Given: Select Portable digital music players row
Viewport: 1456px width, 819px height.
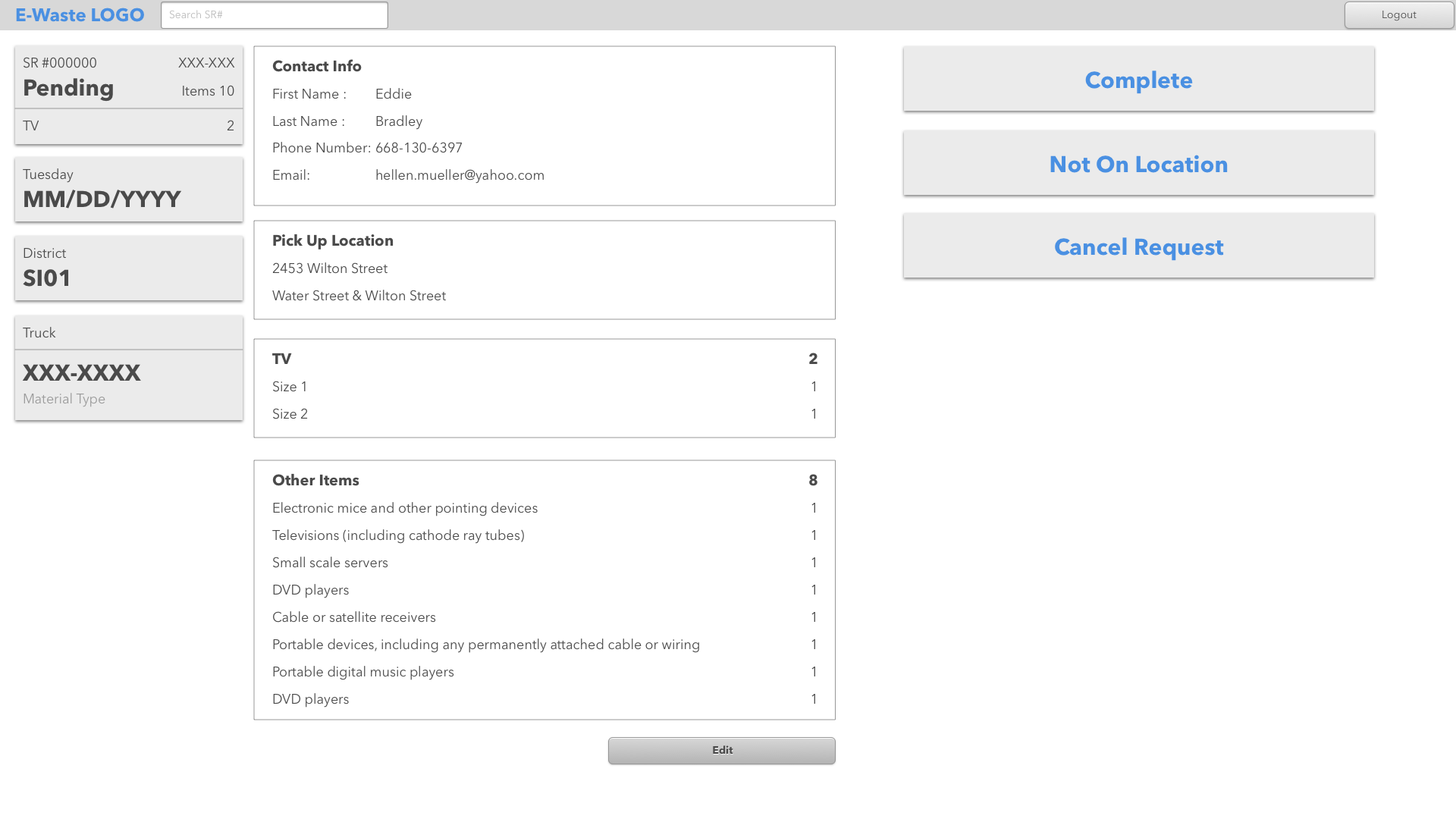Looking at the screenshot, I should [363, 672].
